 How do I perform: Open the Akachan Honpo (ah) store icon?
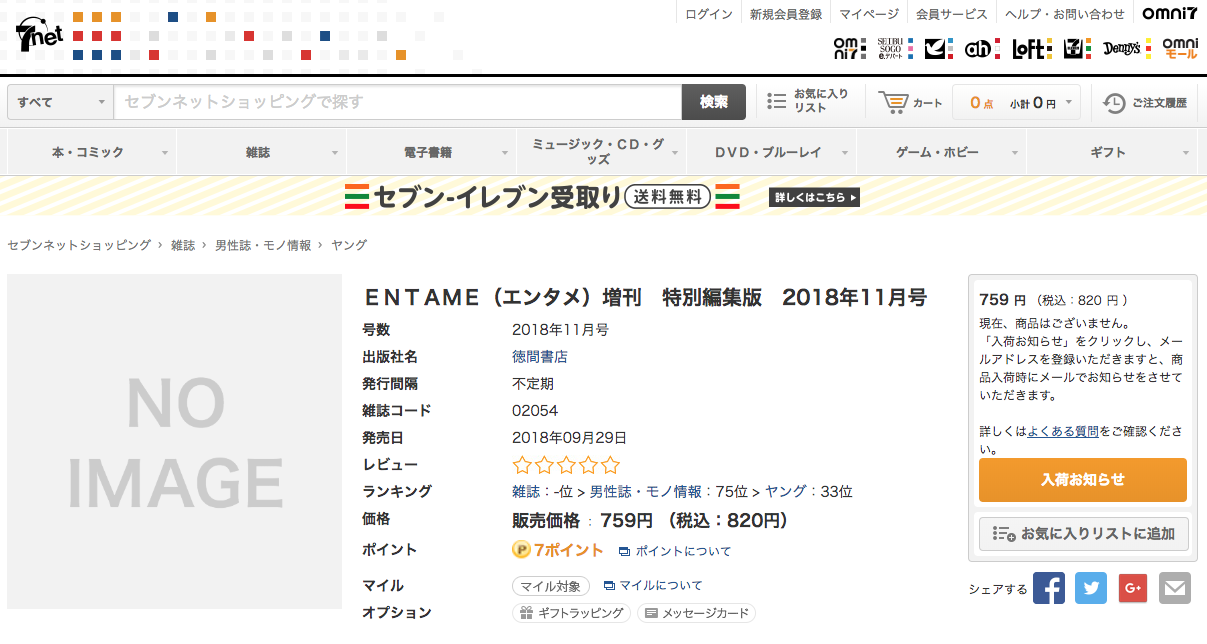coord(982,48)
